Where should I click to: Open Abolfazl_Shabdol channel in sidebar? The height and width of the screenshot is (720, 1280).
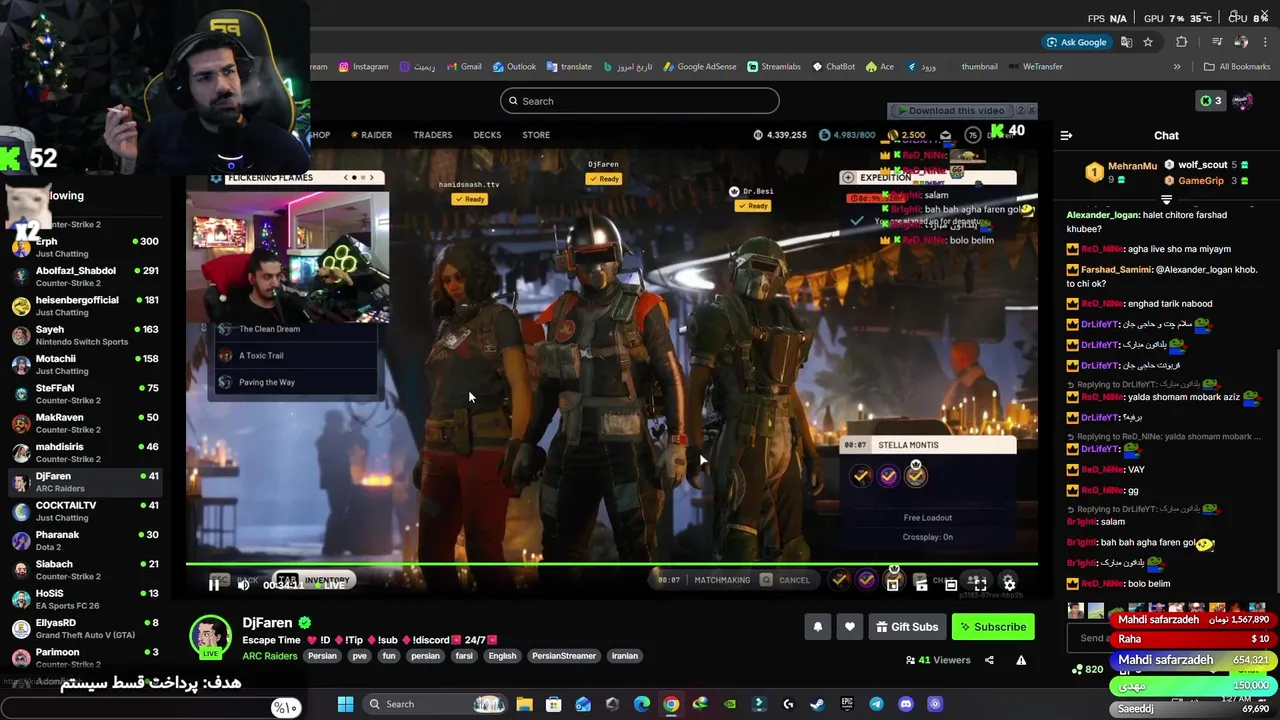pos(84,276)
